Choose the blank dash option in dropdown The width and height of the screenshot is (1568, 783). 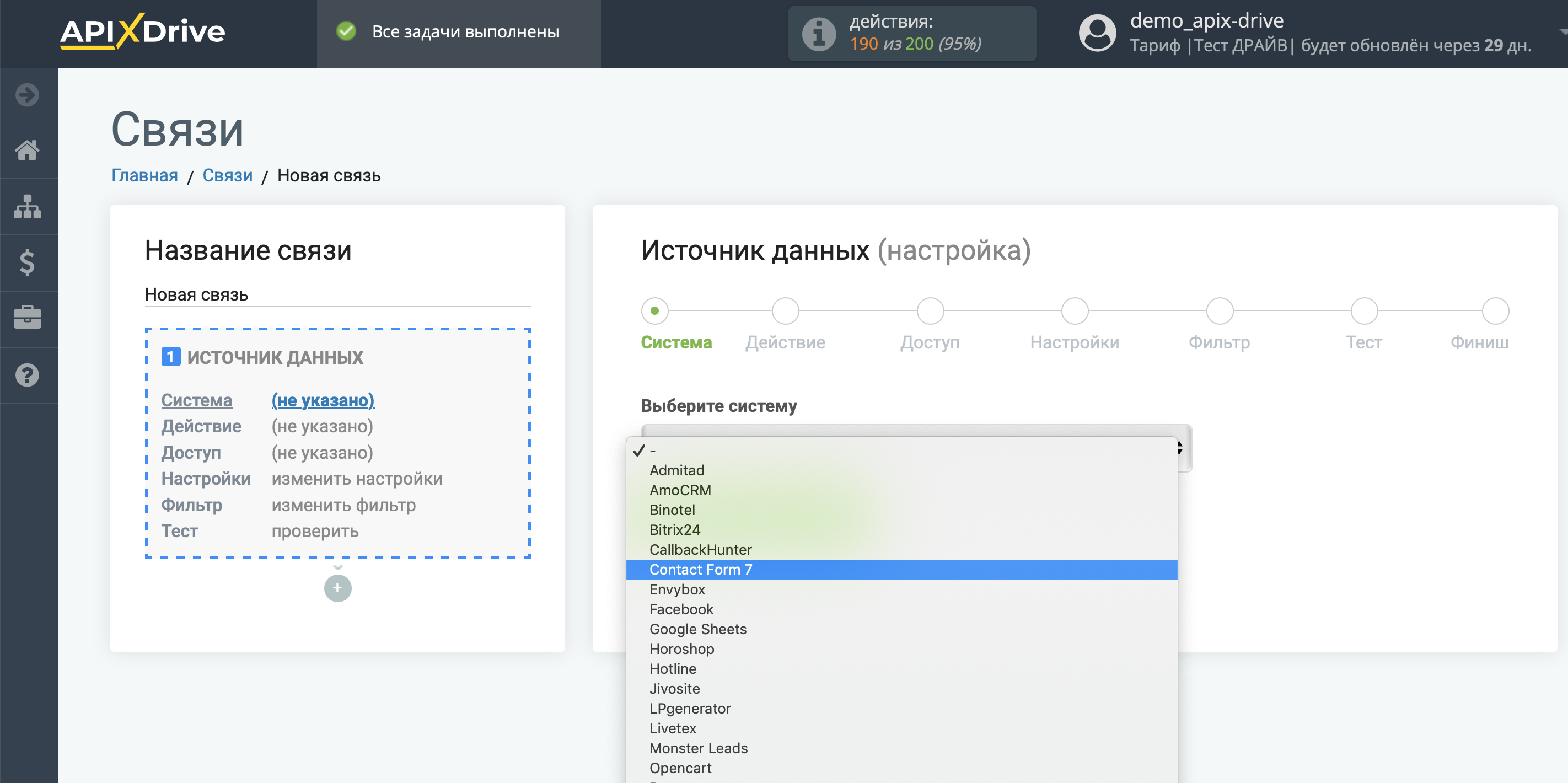coord(901,451)
